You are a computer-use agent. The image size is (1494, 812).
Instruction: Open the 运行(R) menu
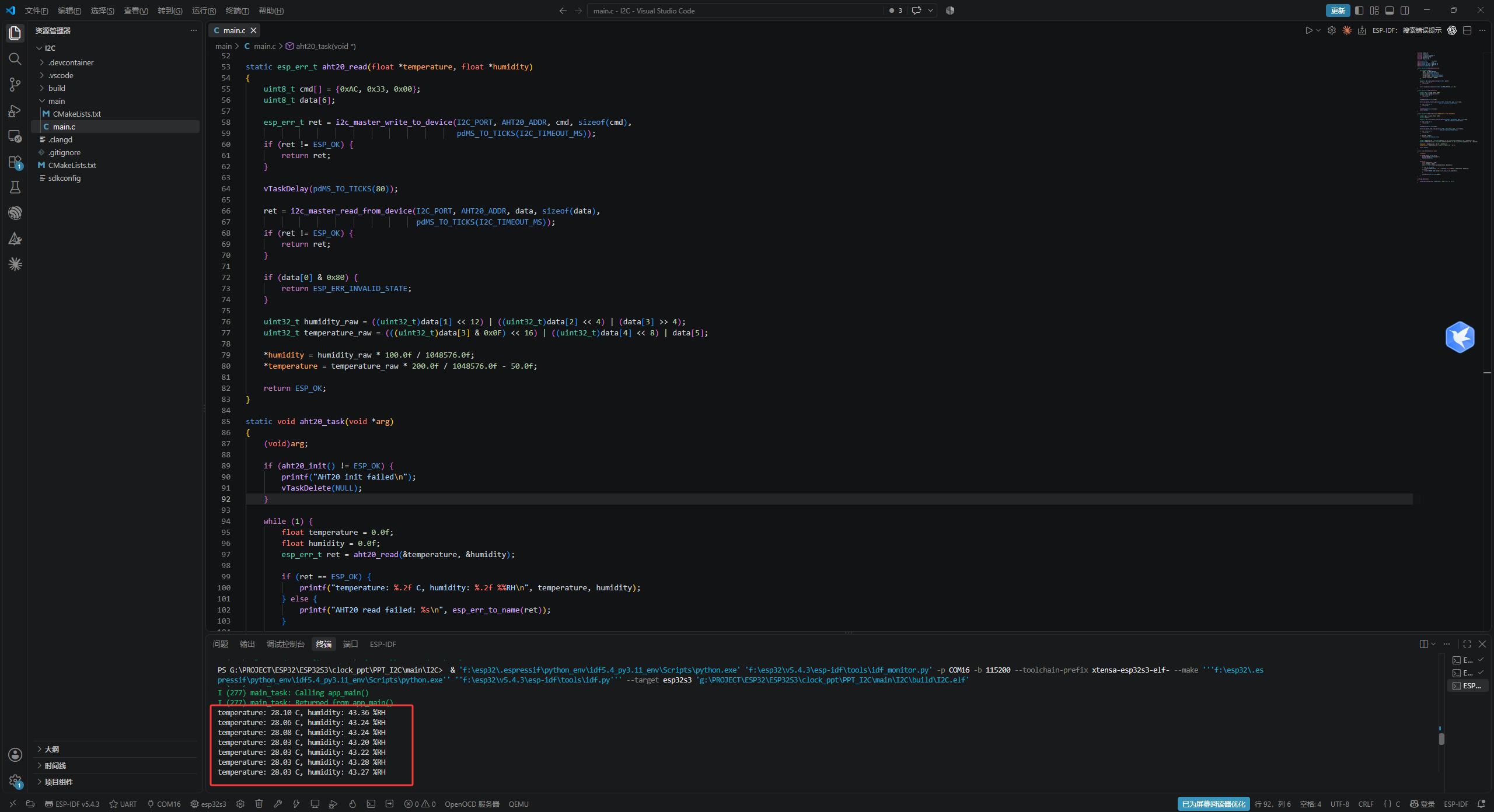(204, 10)
